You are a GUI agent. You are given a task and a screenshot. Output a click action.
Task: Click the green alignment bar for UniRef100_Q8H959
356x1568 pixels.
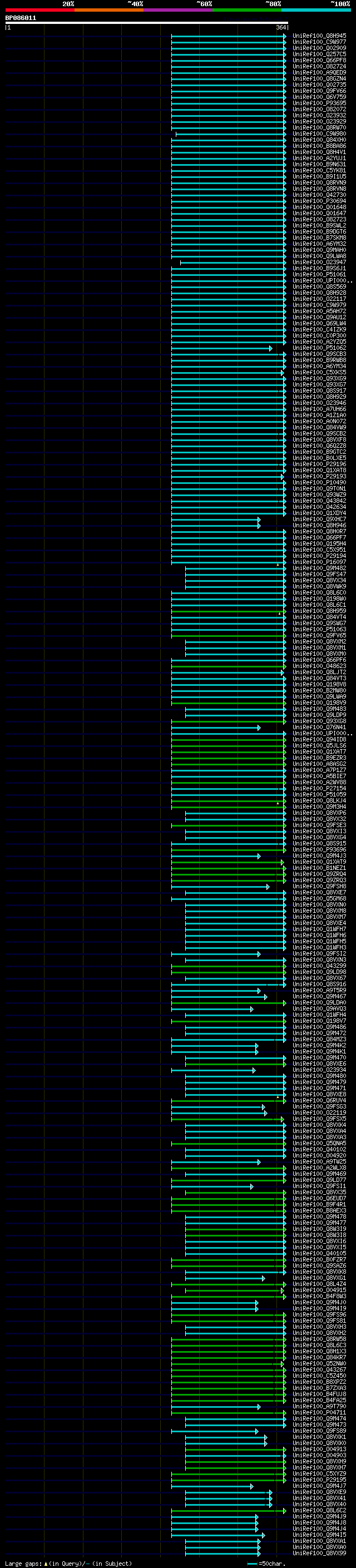[229, 611]
